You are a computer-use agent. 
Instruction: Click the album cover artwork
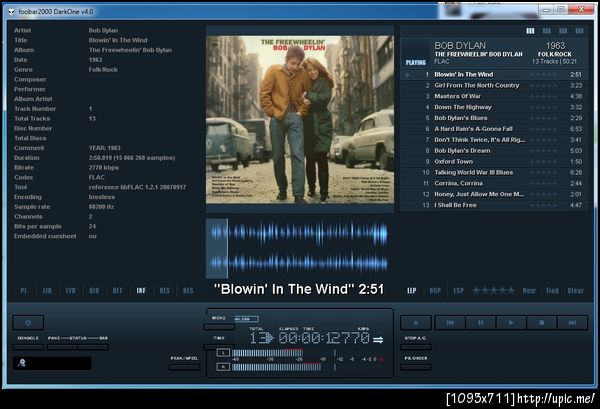[x=300, y=119]
